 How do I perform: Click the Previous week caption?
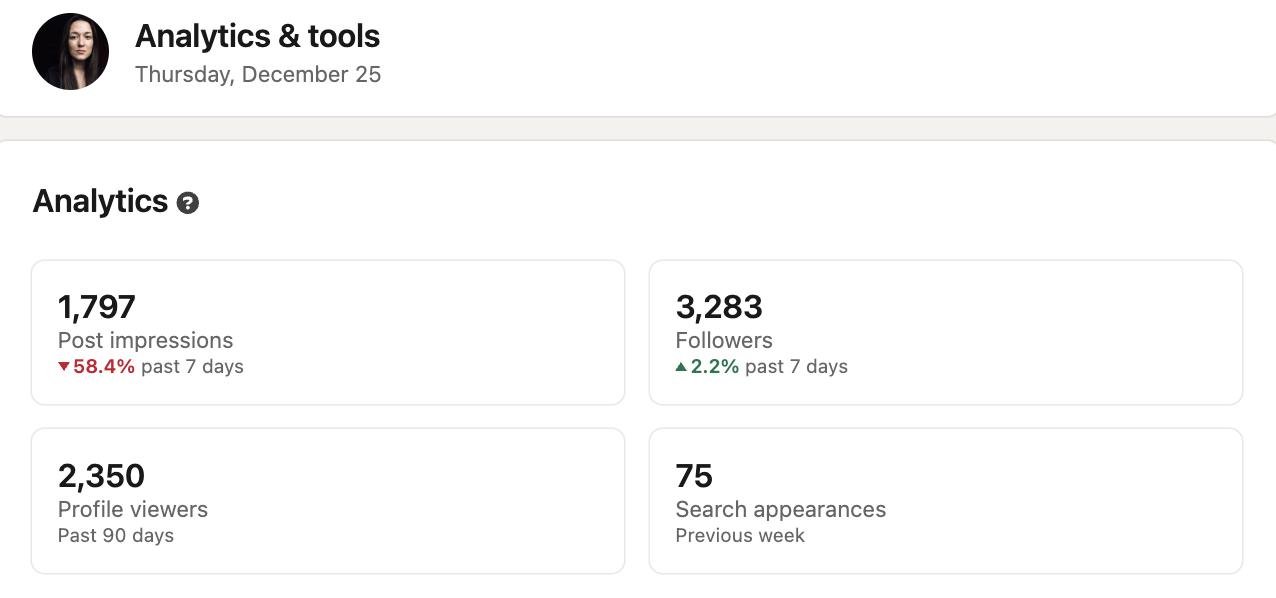point(740,536)
